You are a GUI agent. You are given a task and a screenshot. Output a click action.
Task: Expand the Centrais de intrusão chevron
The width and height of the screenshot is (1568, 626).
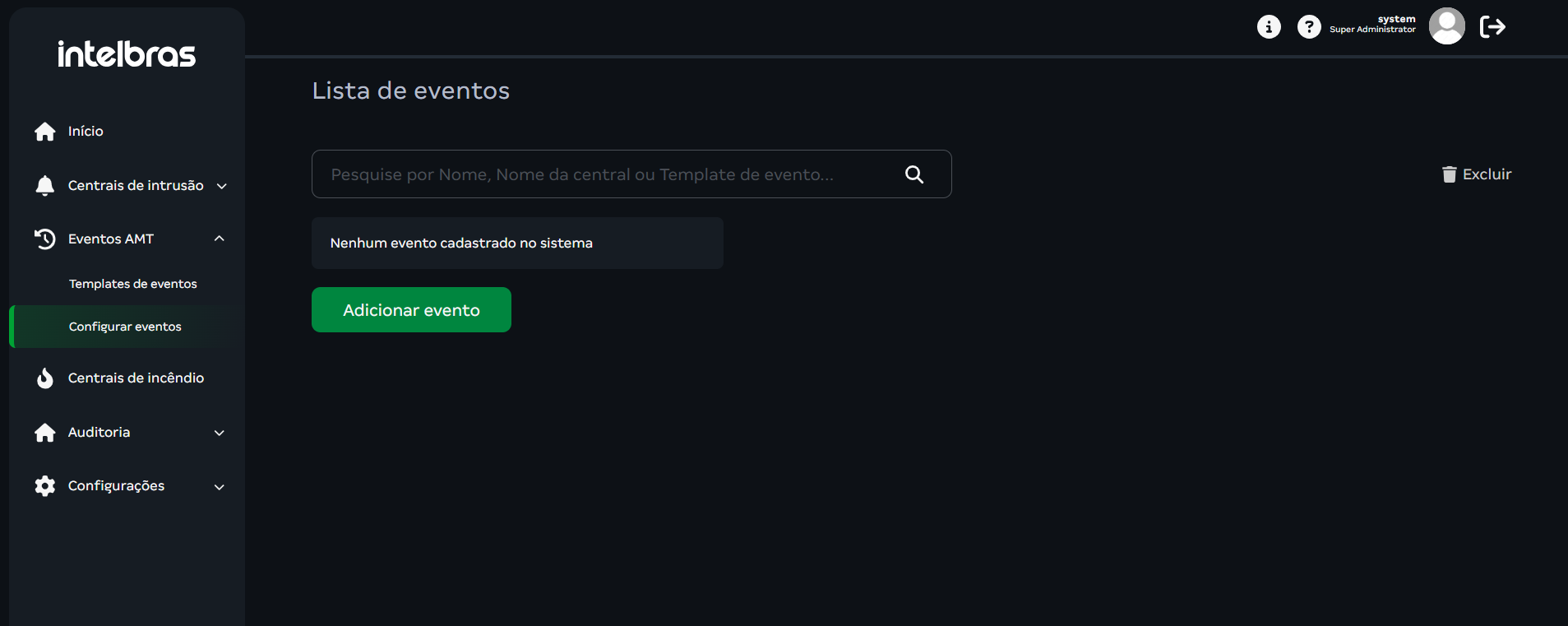pyautogui.click(x=221, y=186)
